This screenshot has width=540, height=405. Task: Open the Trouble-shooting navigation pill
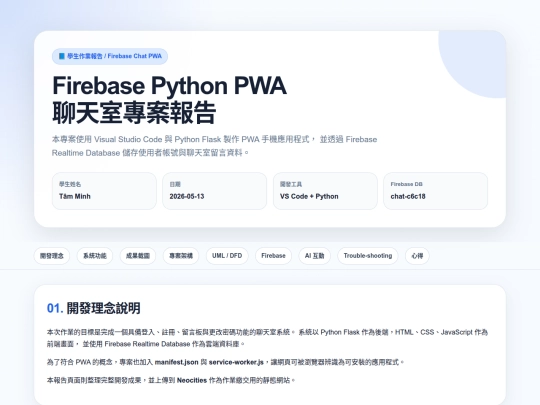[x=368, y=256]
